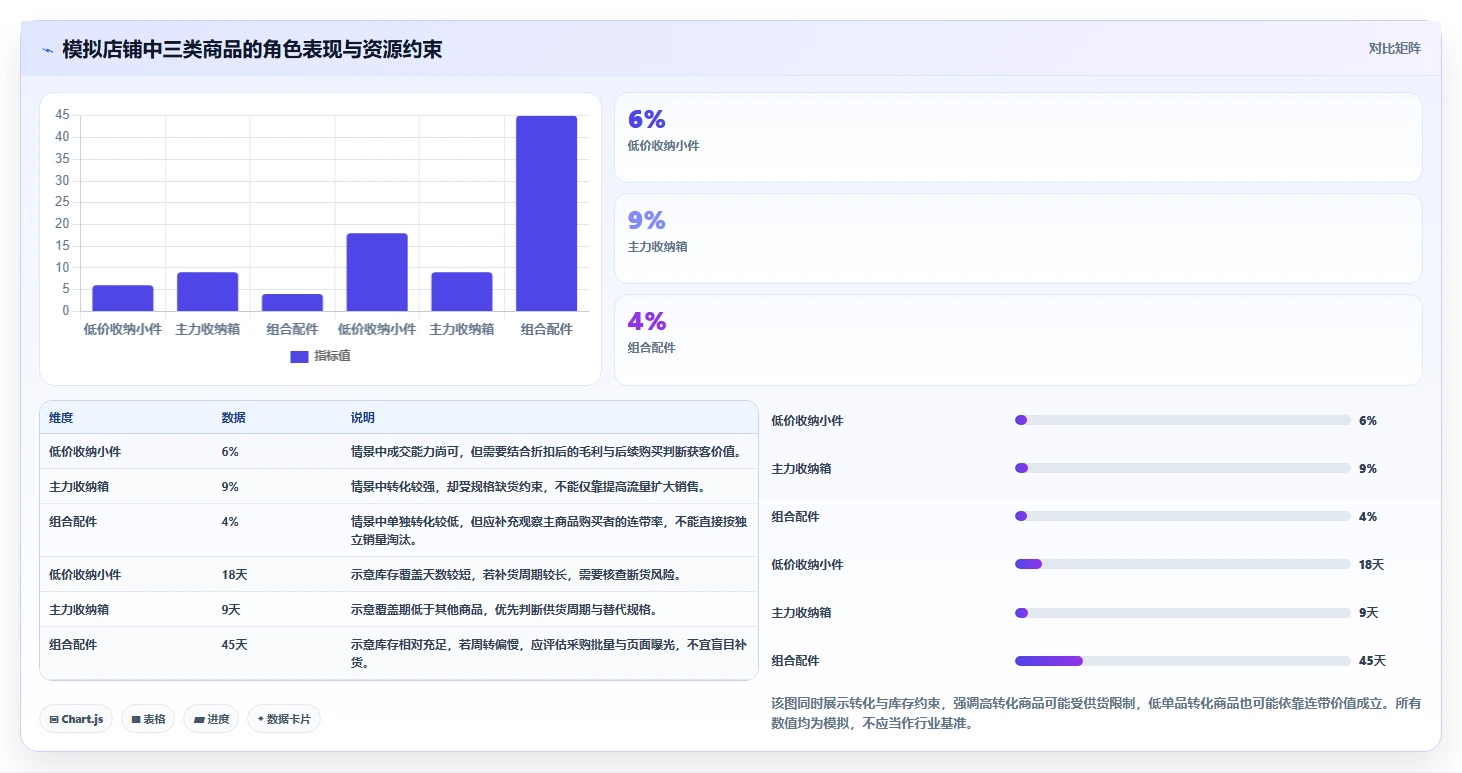Open the 6% 低价收纳小件 stat card
The width and height of the screenshot is (1462, 773).
(x=1018, y=137)
